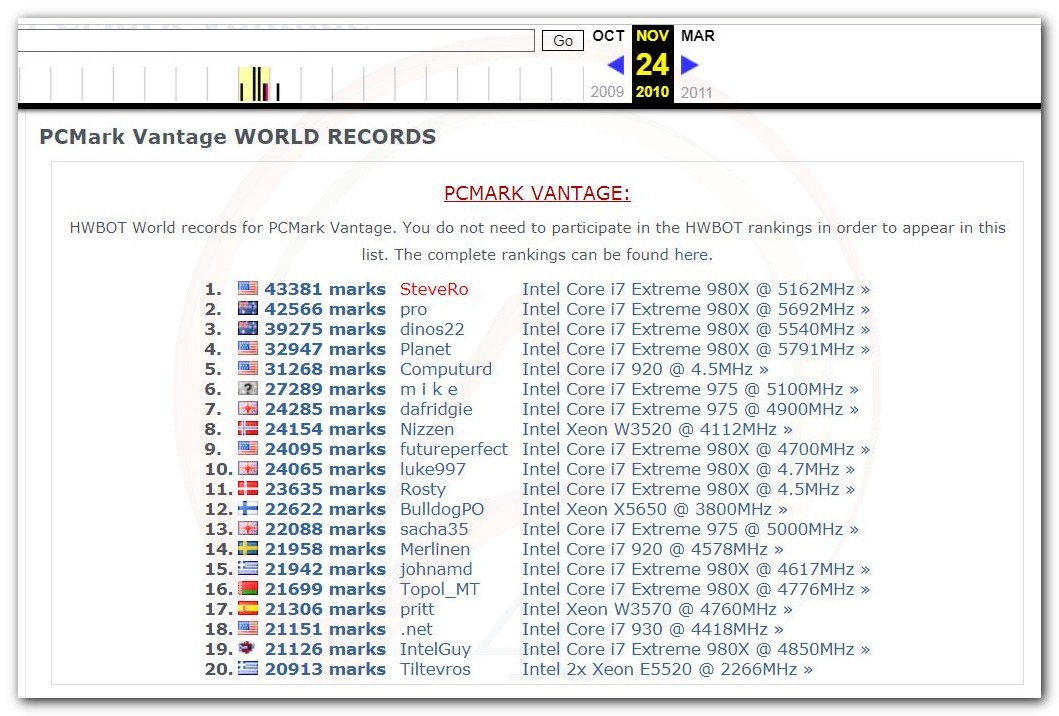The image size is (1059, 716).
Task: Open the 20913 marks score entry
Action: tap(325, 669)
